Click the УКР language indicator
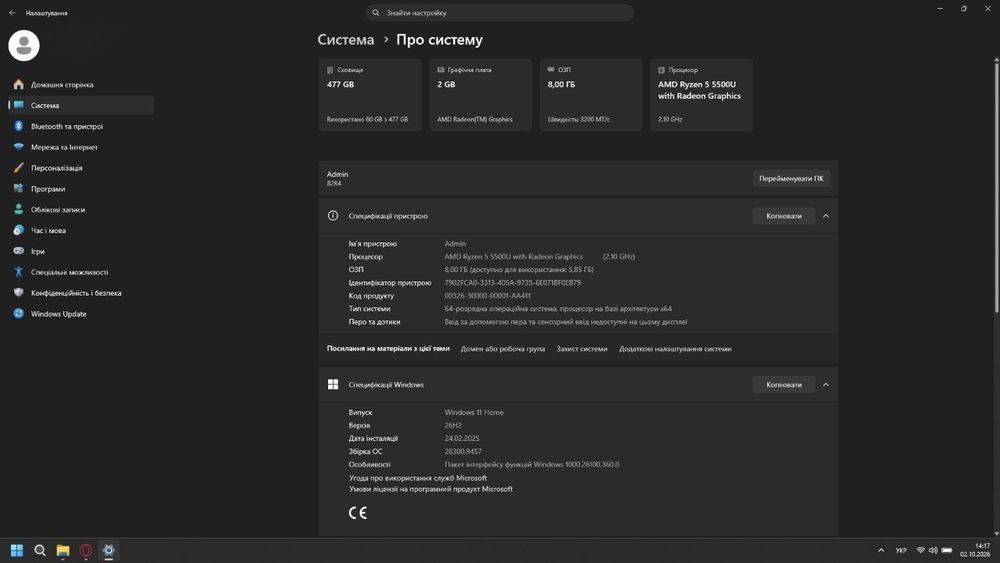Image resolution: width=1000 pixels, height=563 pixels. [x=901, y=550]
